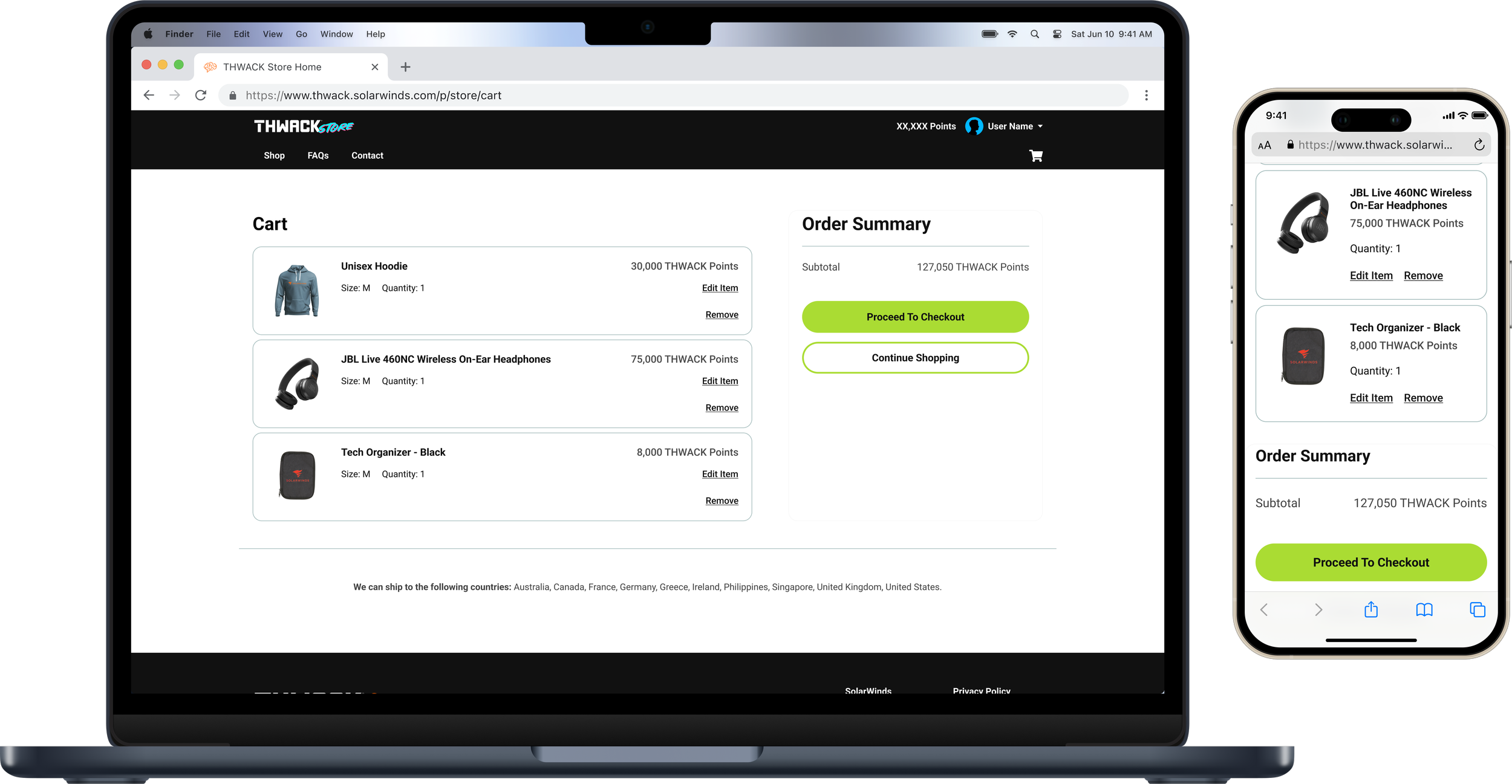Click the Tech Organizer thumbnail on laptop
The height and width of the screenshot is (784, 1512).
tap(297, 476)
